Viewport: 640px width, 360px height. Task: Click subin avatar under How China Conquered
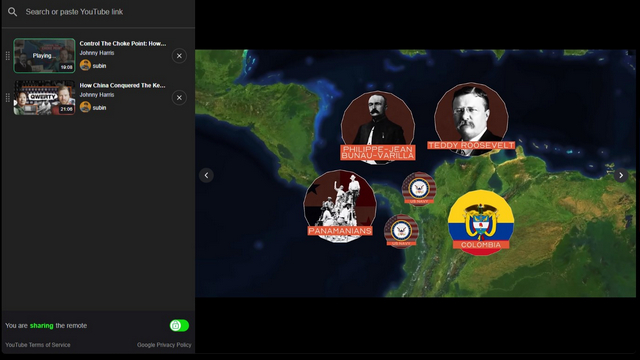click(85, 107)
